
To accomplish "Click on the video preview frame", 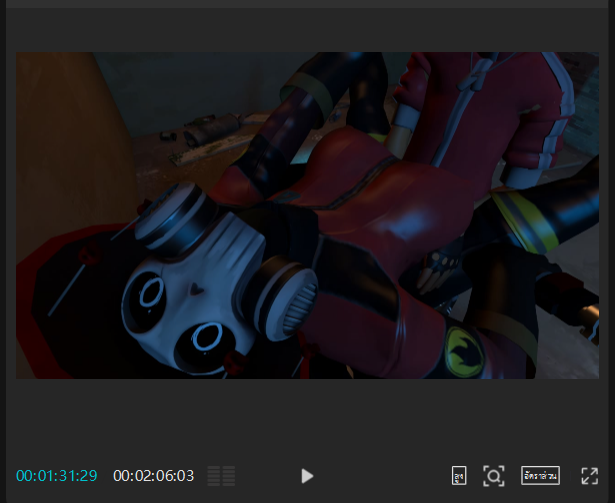I will pos(307,215).
